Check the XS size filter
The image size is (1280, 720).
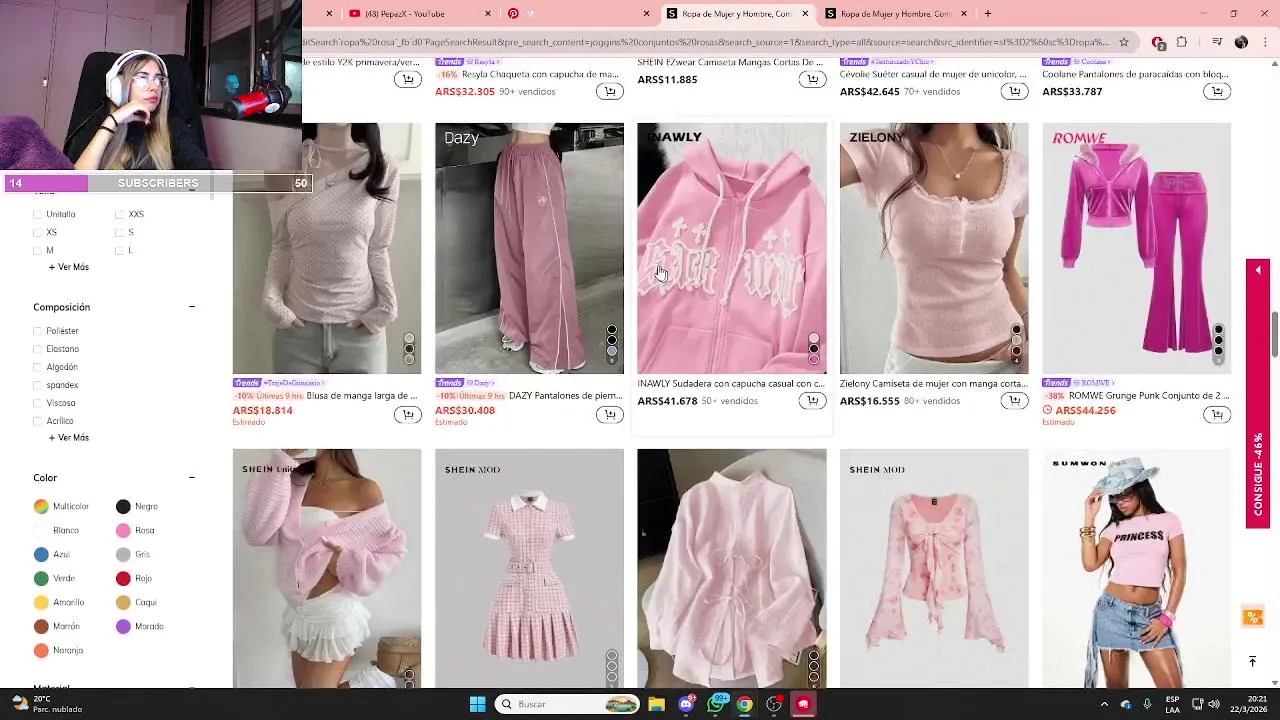(x=38, y=232)
